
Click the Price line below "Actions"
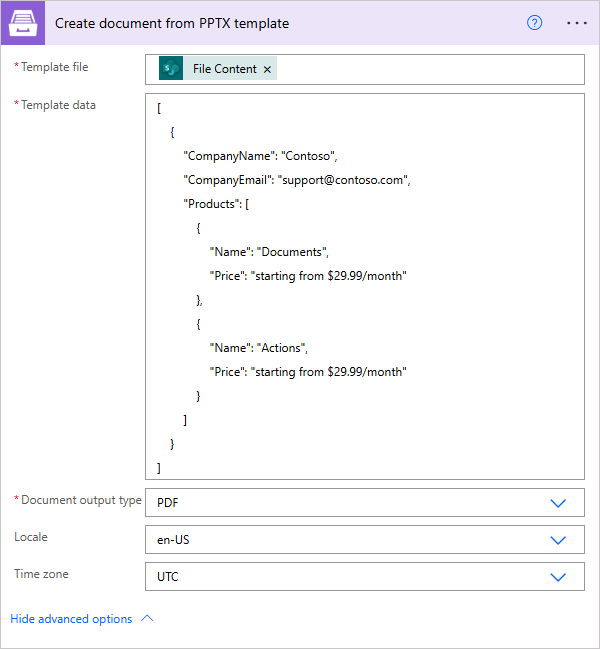(308, 372)
